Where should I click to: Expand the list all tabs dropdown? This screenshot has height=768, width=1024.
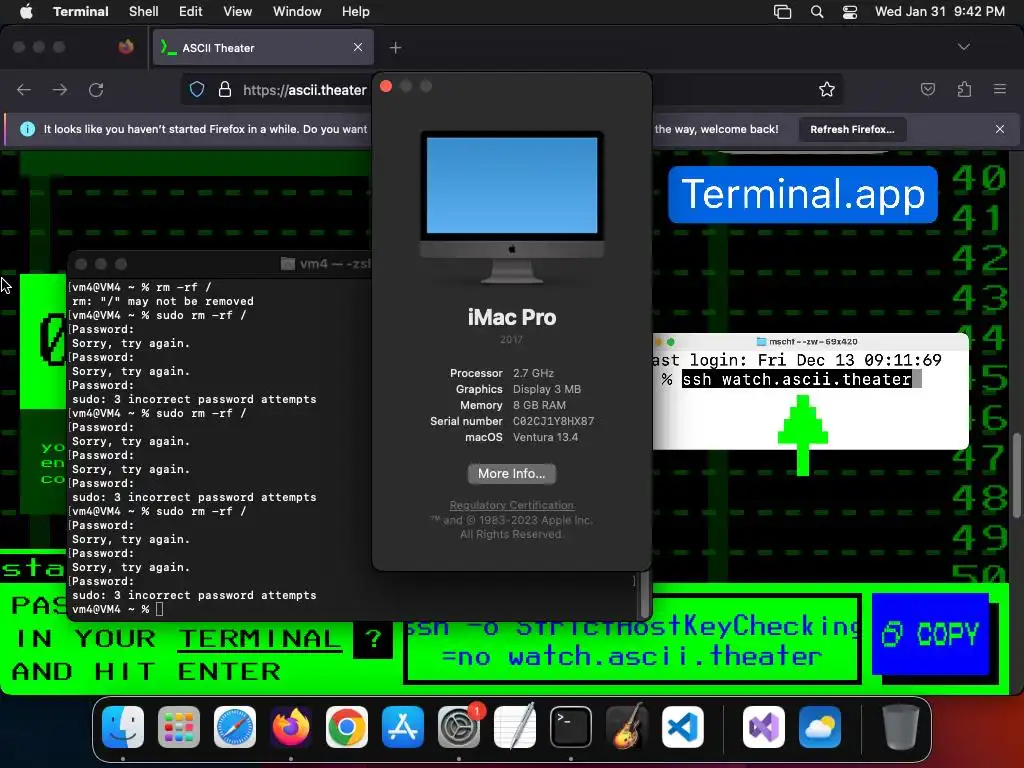(x=964, y=47)
